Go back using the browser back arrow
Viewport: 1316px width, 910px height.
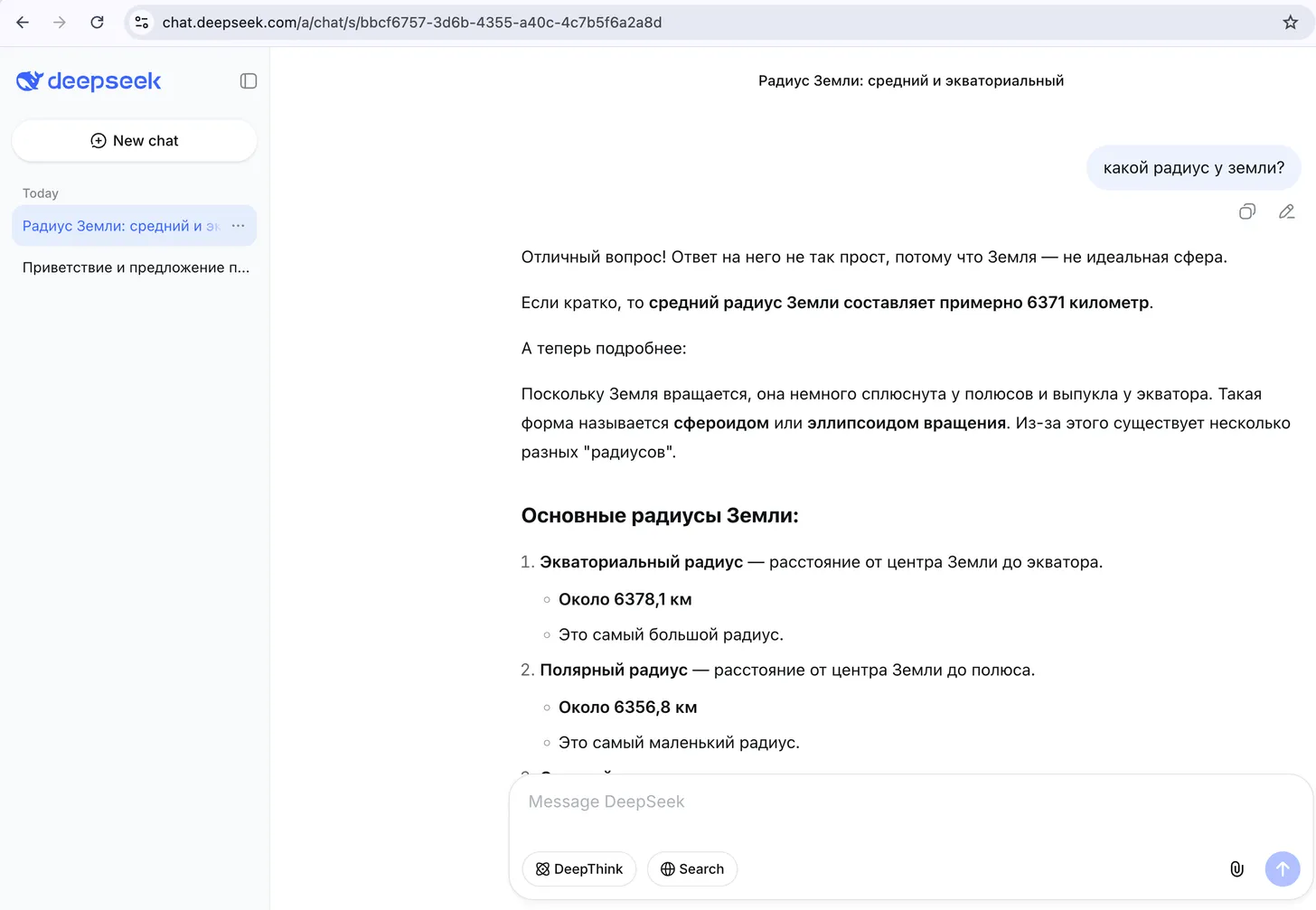(22, 22)
